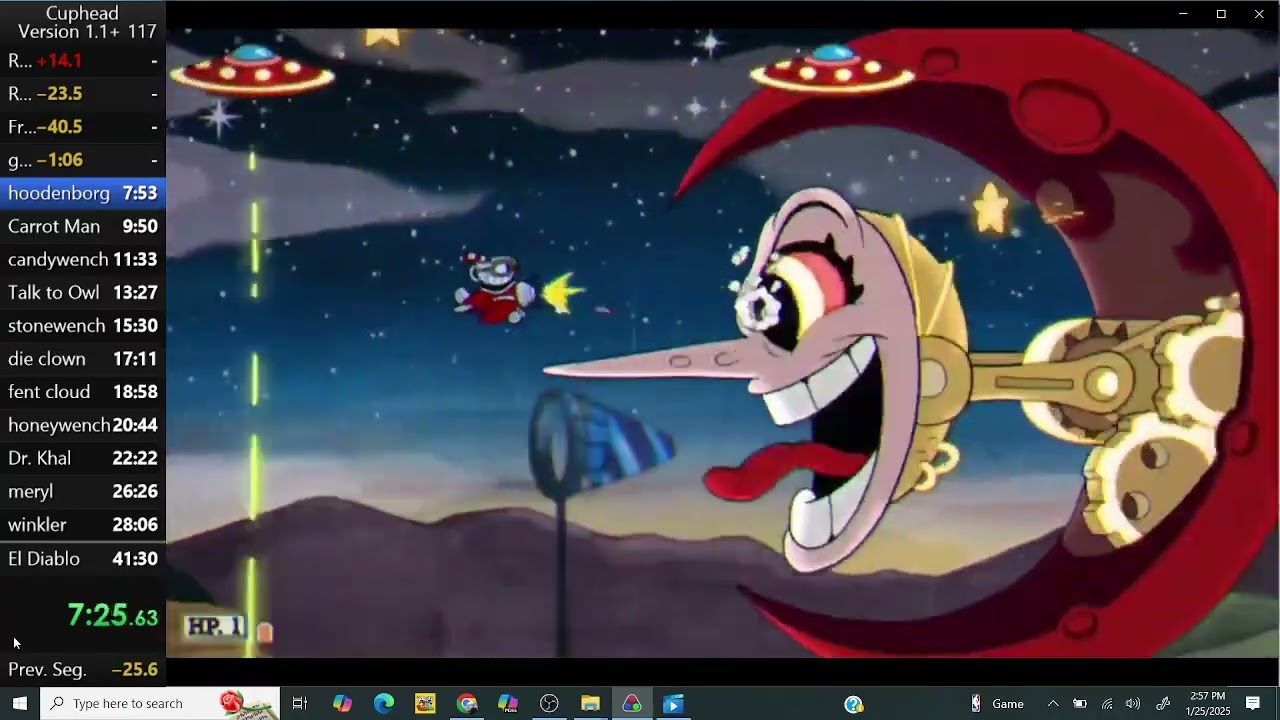1280x720 pixels.
Task: Open the volume speaker icon
Action: [x=1133, y=703]
